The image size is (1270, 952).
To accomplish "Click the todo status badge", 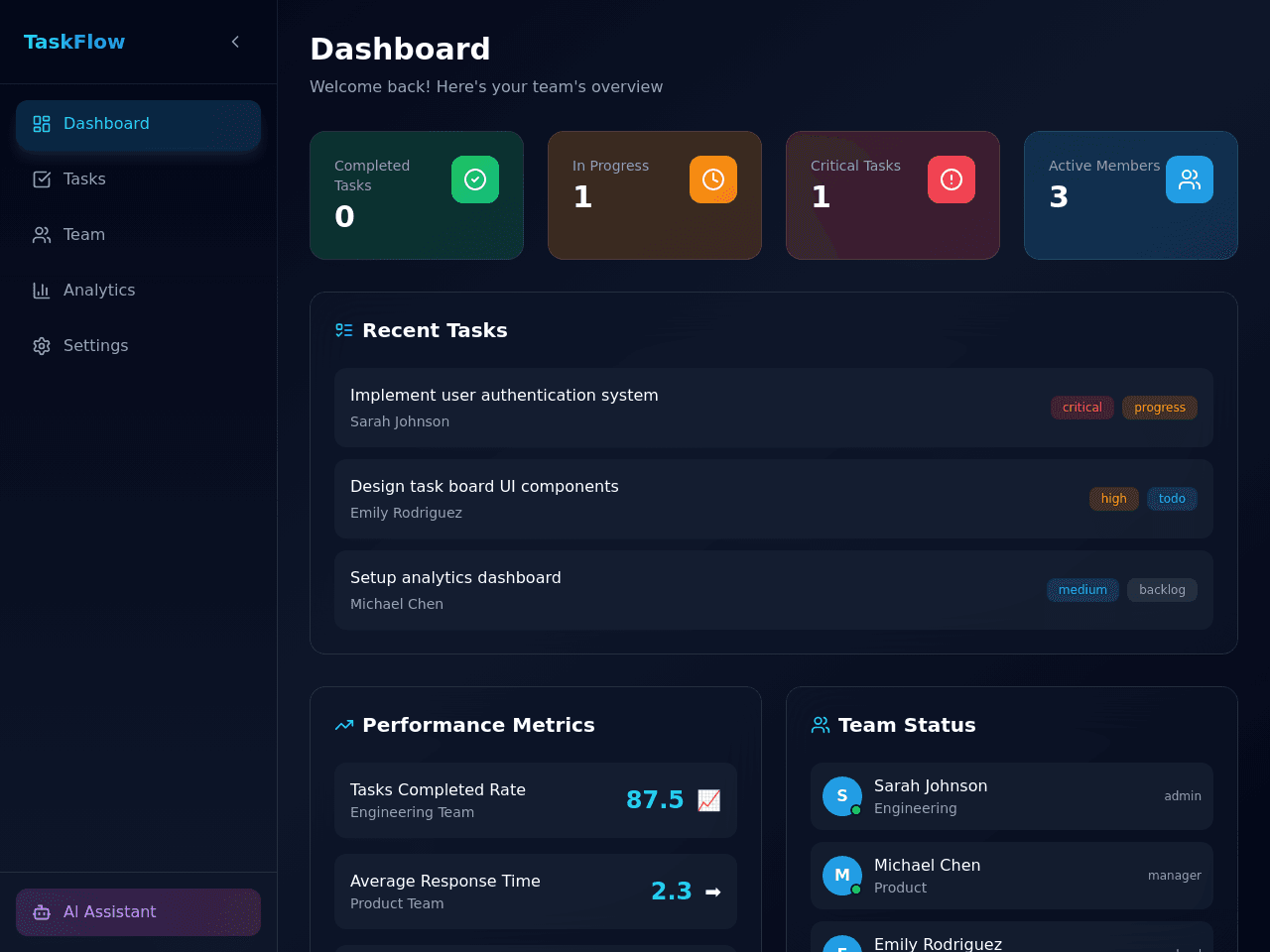I will coord(1172,499).
